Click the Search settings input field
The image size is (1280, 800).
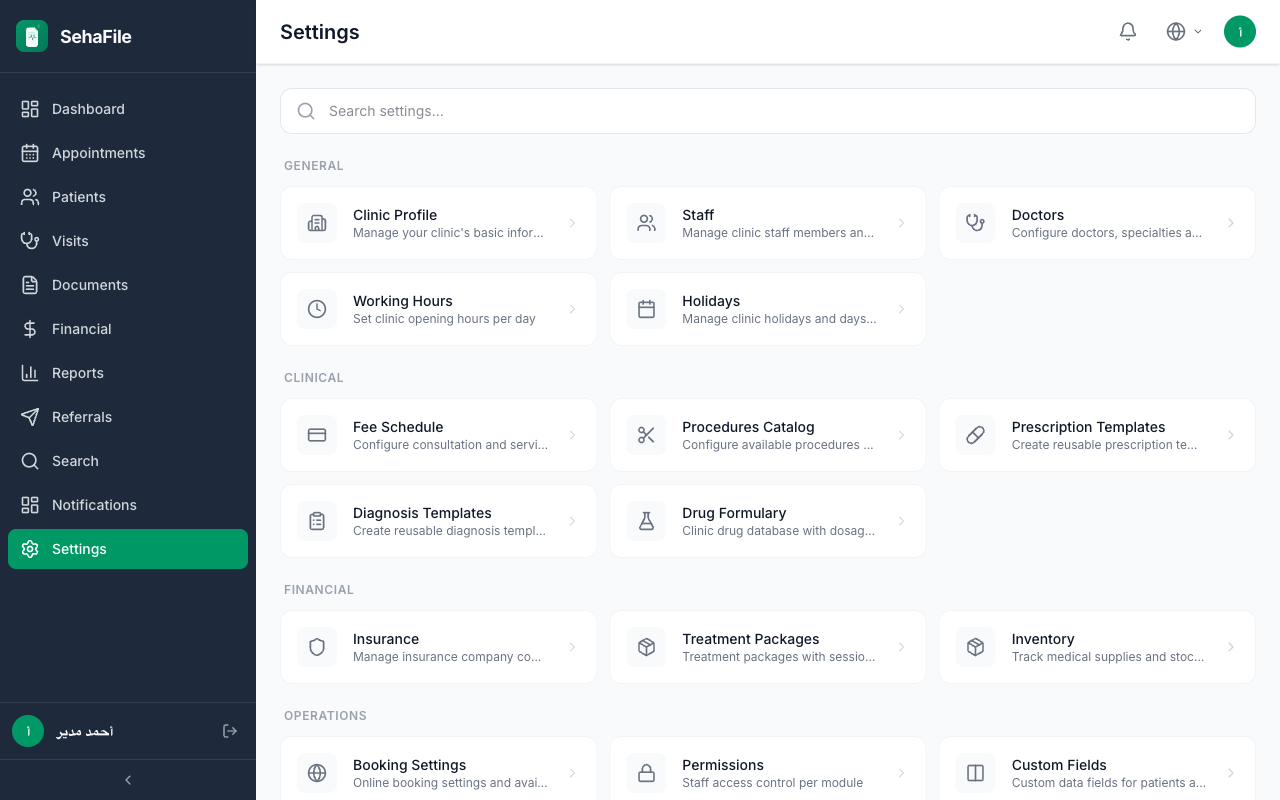click(768, 111)
